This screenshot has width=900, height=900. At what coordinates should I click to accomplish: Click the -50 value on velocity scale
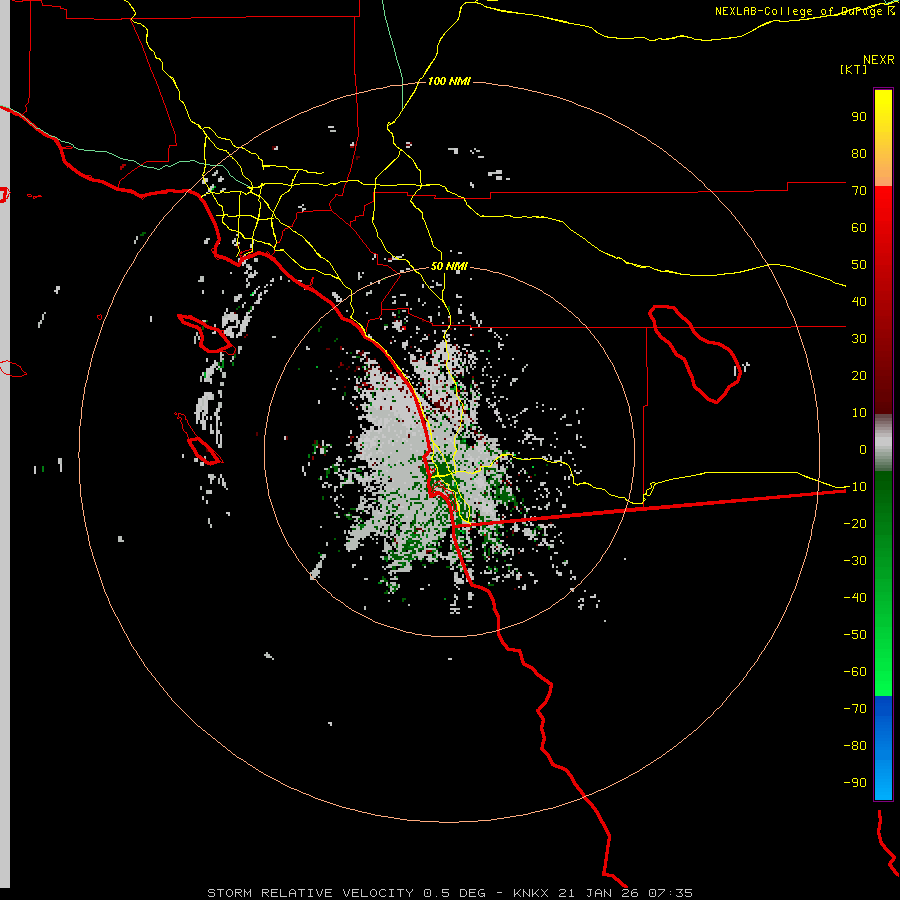pyautogui.click(x=855, y=635)
